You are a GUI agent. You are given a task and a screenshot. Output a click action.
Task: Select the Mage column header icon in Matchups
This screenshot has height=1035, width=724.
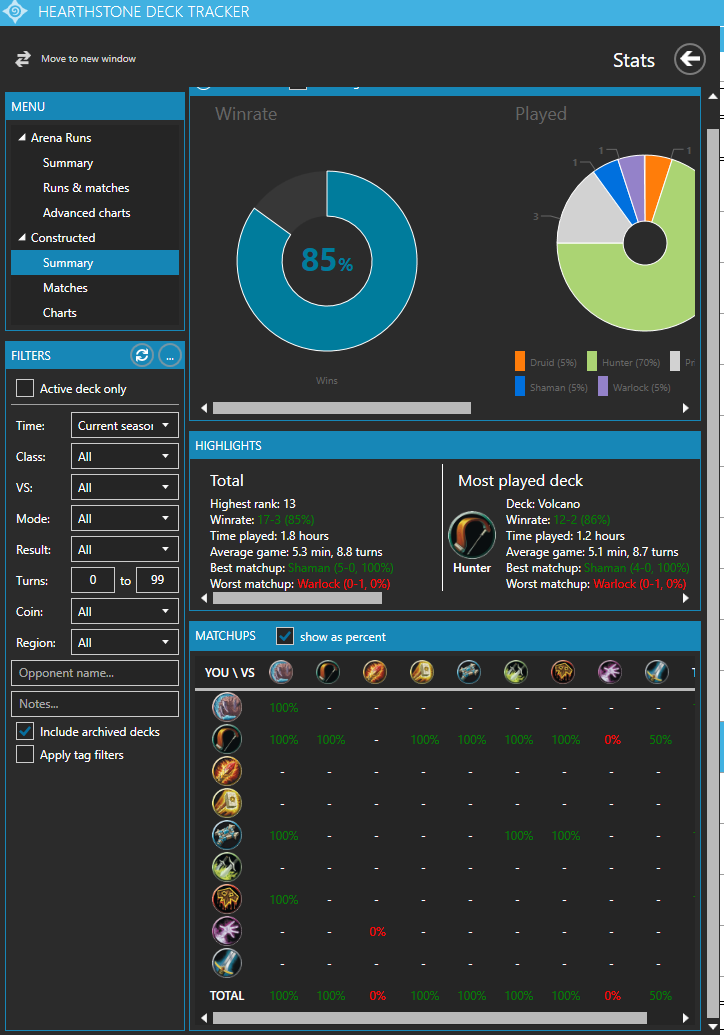pyautogui.click(x=375, y=672)
